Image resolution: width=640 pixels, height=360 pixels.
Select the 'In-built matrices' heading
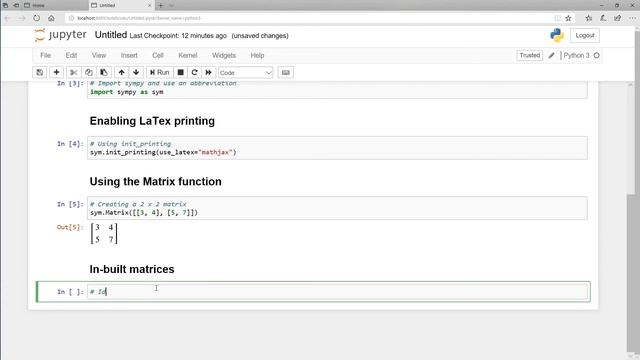(132, 269)
